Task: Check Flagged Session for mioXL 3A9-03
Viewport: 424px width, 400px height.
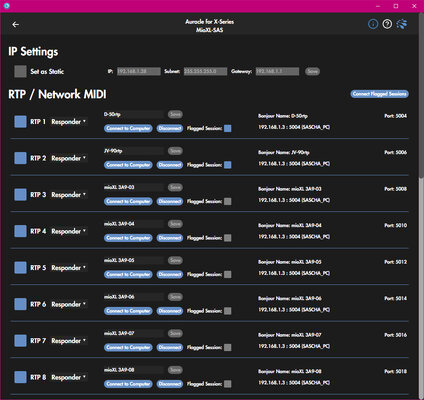Action: (x=228, y=201)
